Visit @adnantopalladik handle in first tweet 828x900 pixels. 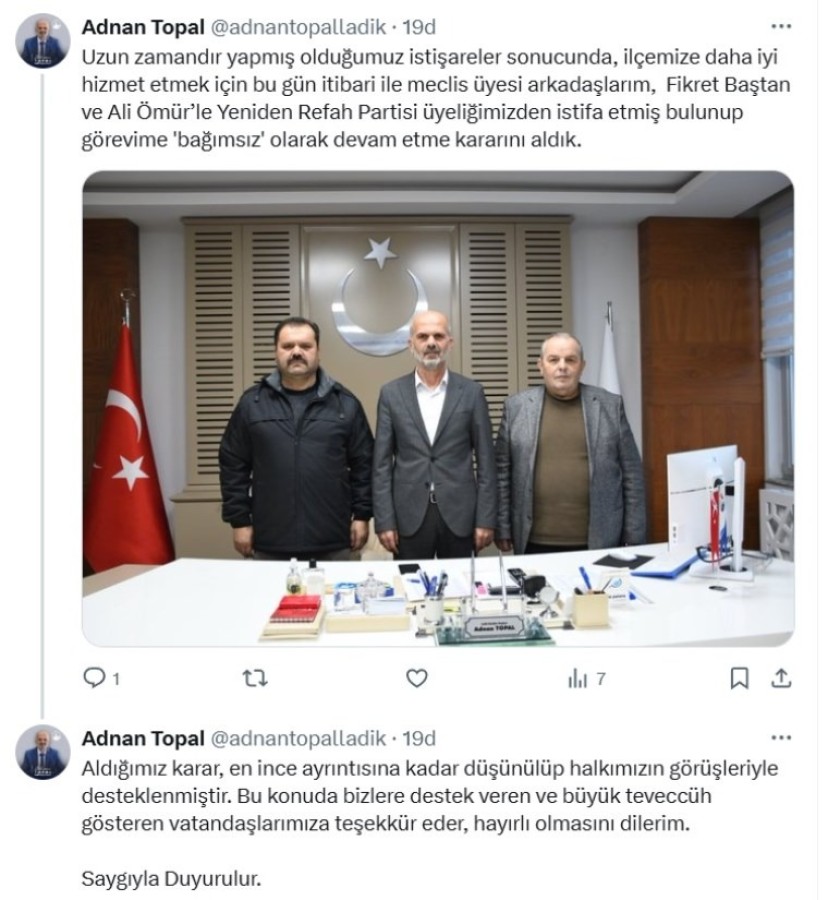click(x=298, y=27)
